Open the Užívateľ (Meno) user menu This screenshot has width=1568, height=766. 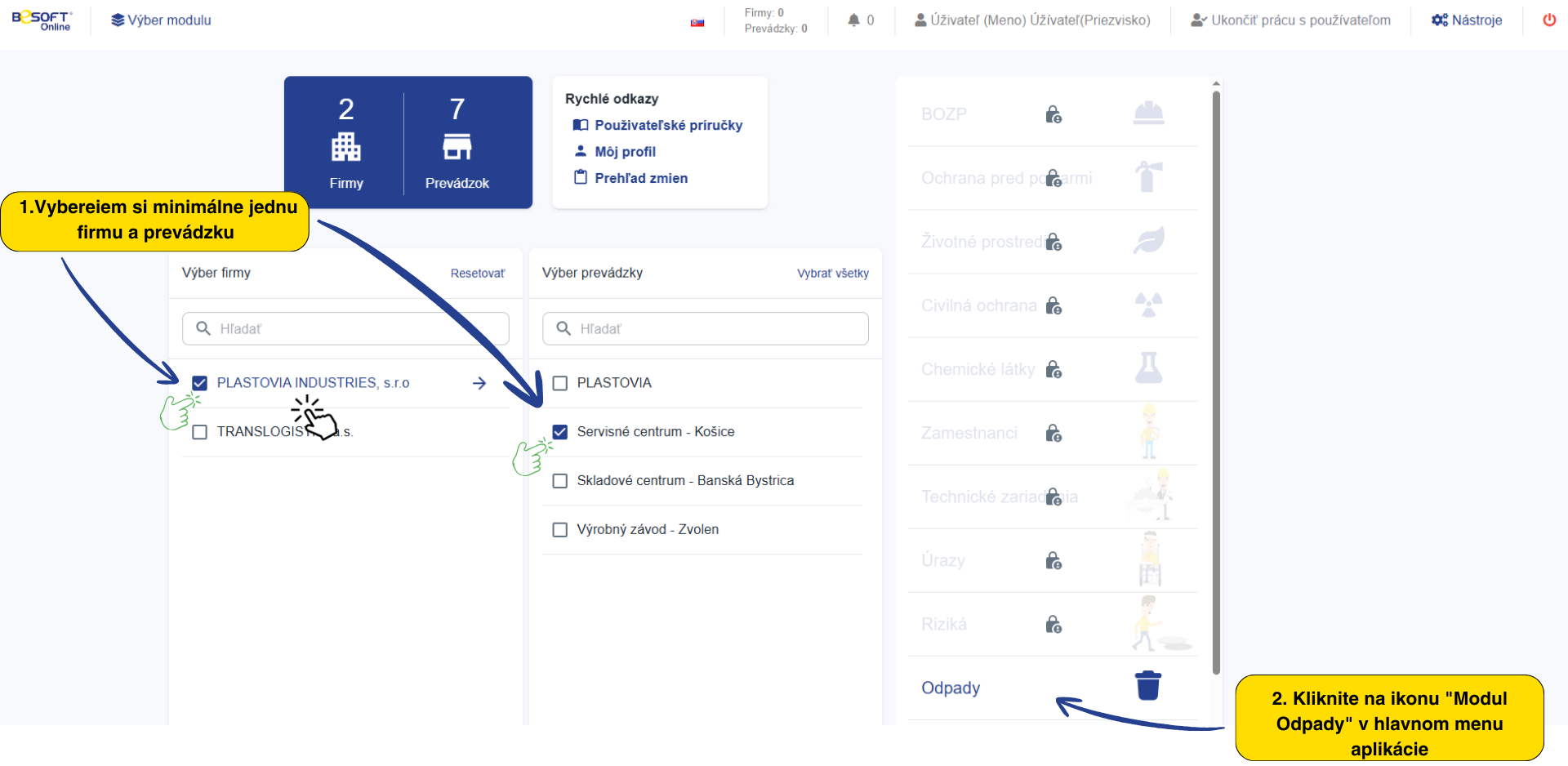(x=1032, y=20)
